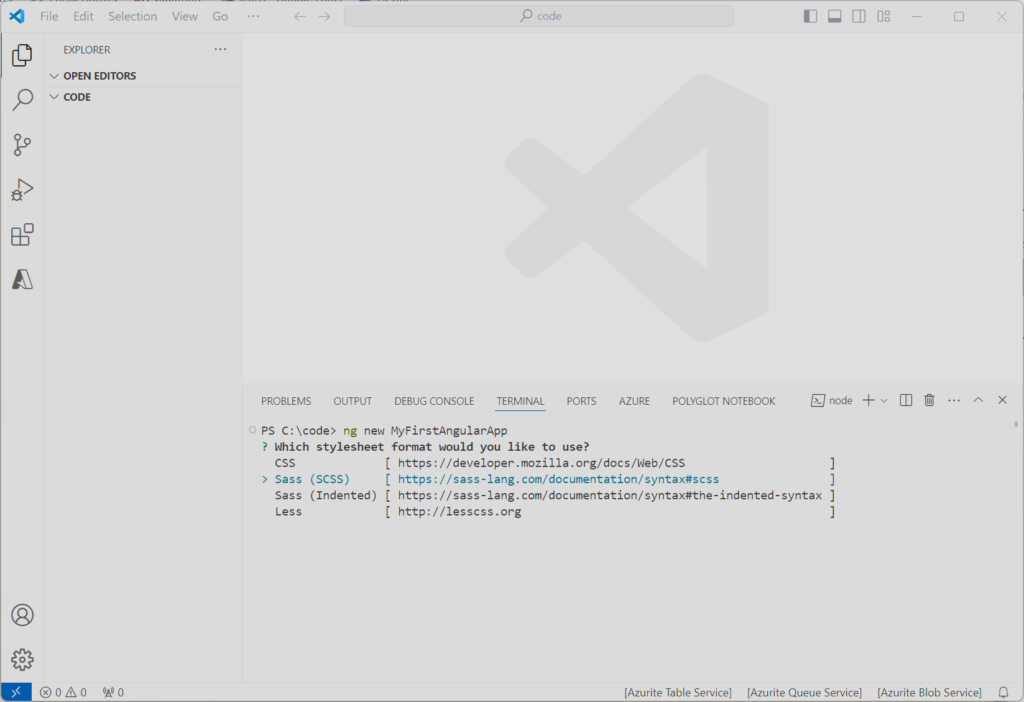
Task: Collapse the CODE folder section
Action: click(x=77, y=97)
